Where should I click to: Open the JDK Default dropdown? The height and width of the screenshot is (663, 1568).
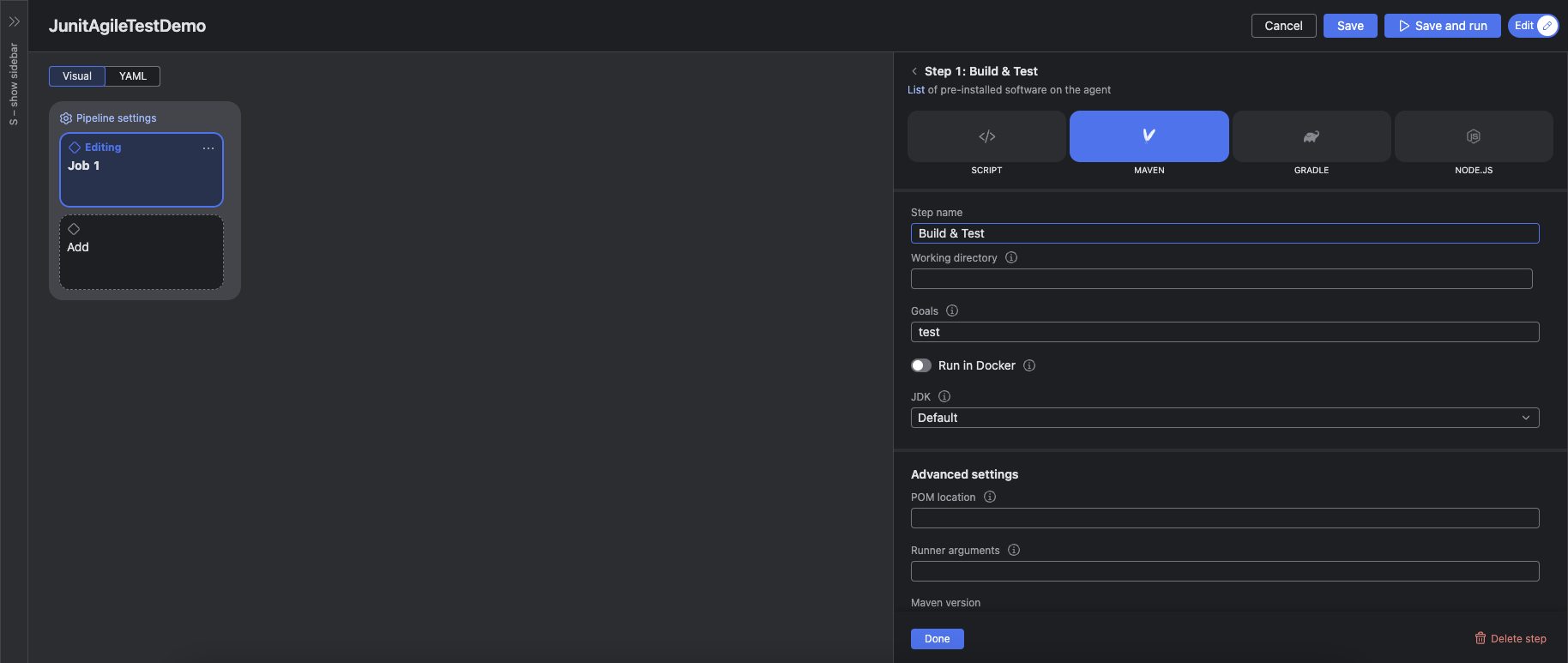click(1224, 418)
